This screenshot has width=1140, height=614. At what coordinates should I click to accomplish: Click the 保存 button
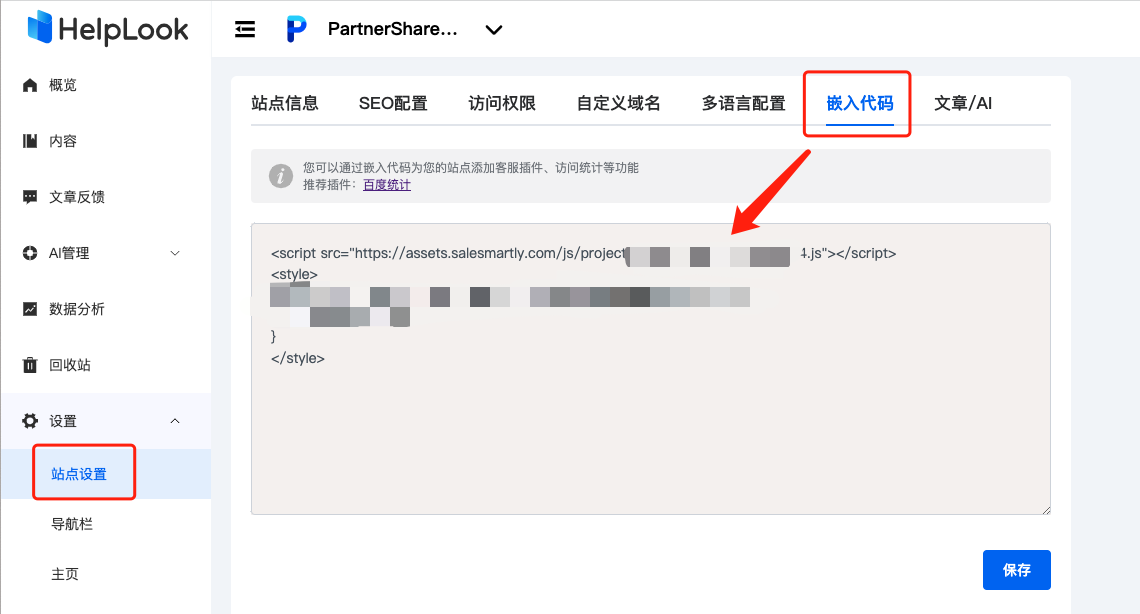[x=1016, y=570]
